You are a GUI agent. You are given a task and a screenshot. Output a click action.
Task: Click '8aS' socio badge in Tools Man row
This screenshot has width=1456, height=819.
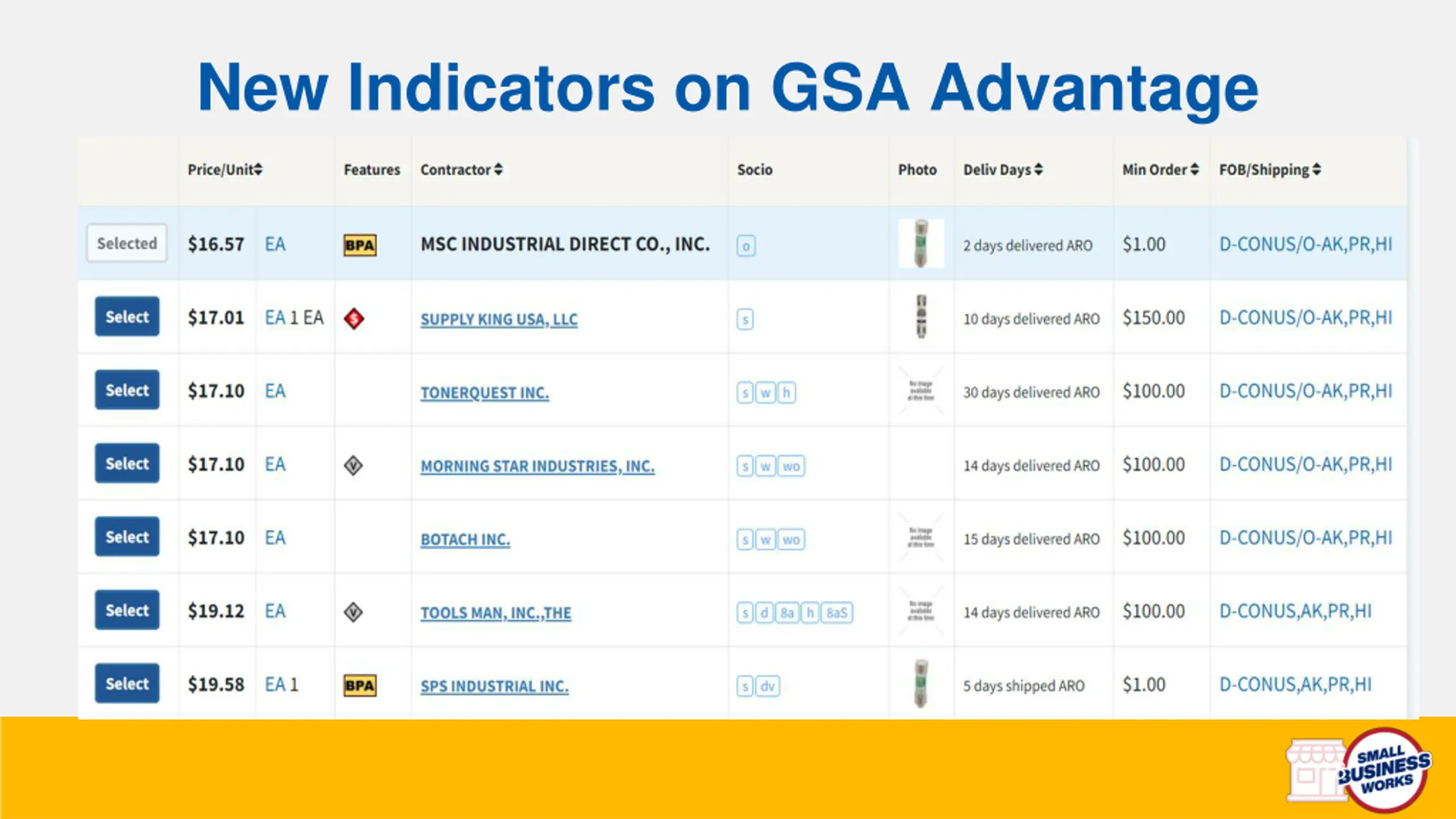point(837,613)
